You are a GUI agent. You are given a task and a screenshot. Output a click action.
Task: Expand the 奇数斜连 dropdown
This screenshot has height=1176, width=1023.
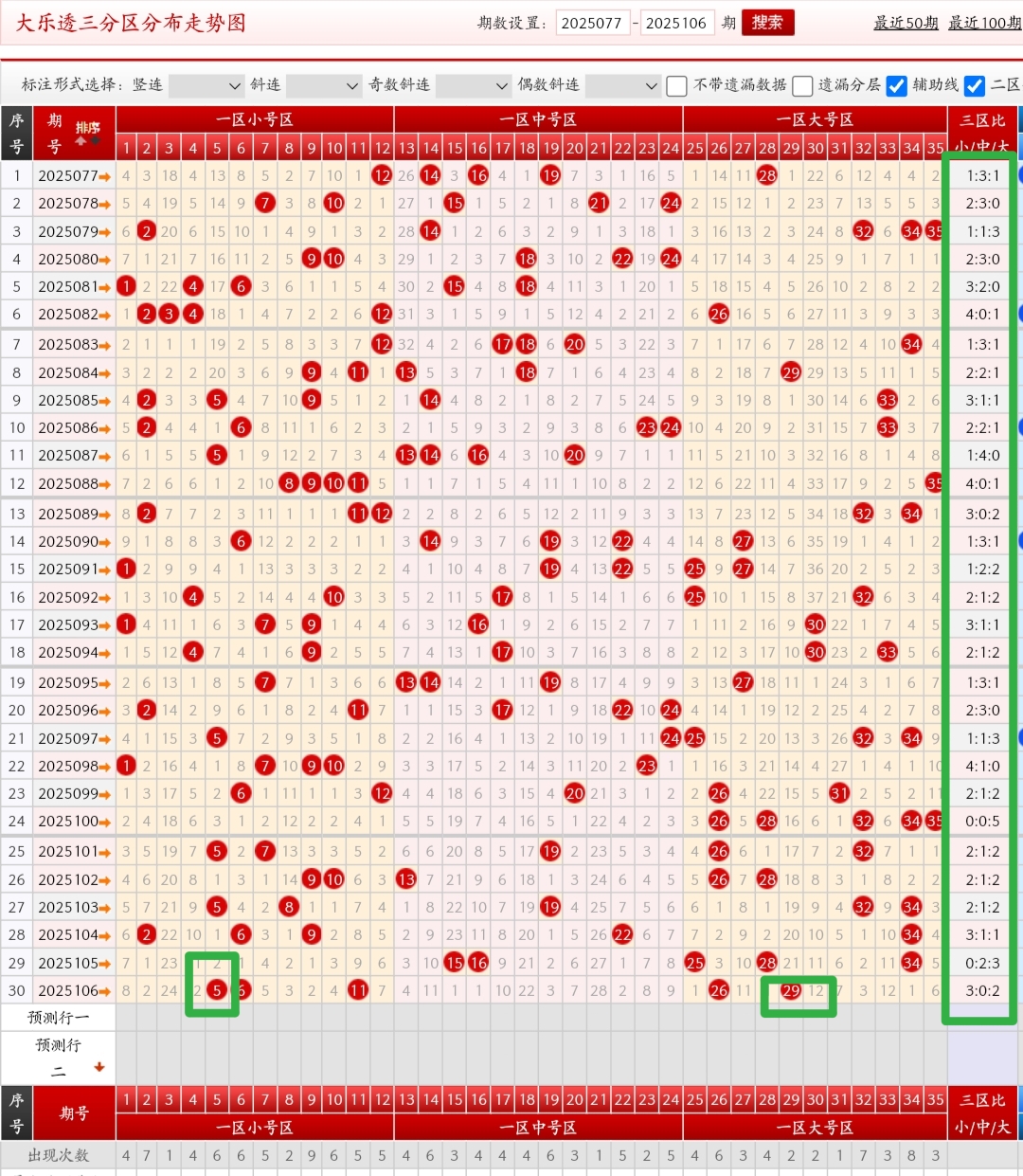point(474,86)
